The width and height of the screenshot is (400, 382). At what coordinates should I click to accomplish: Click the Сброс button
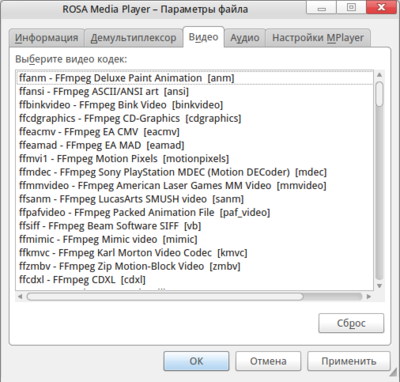click(351, 323)
